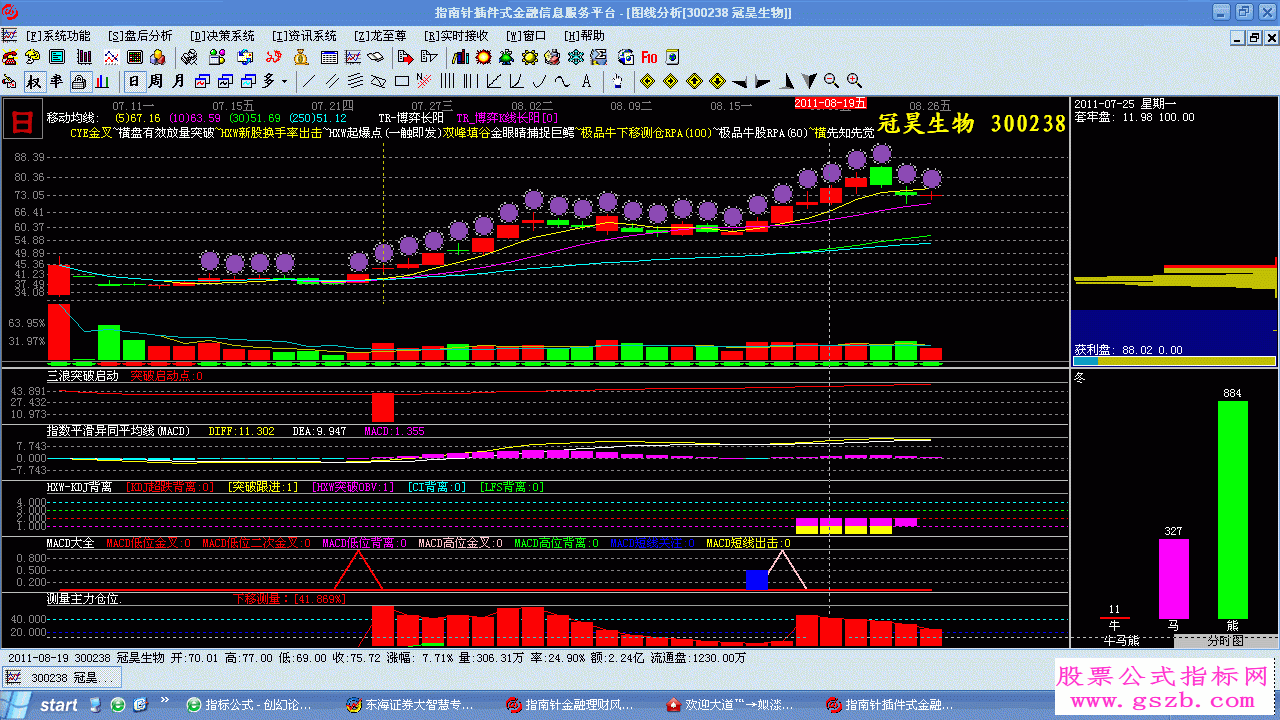Open the [I]资讯系统 menu
The image size is (1280, 720).
304,35
